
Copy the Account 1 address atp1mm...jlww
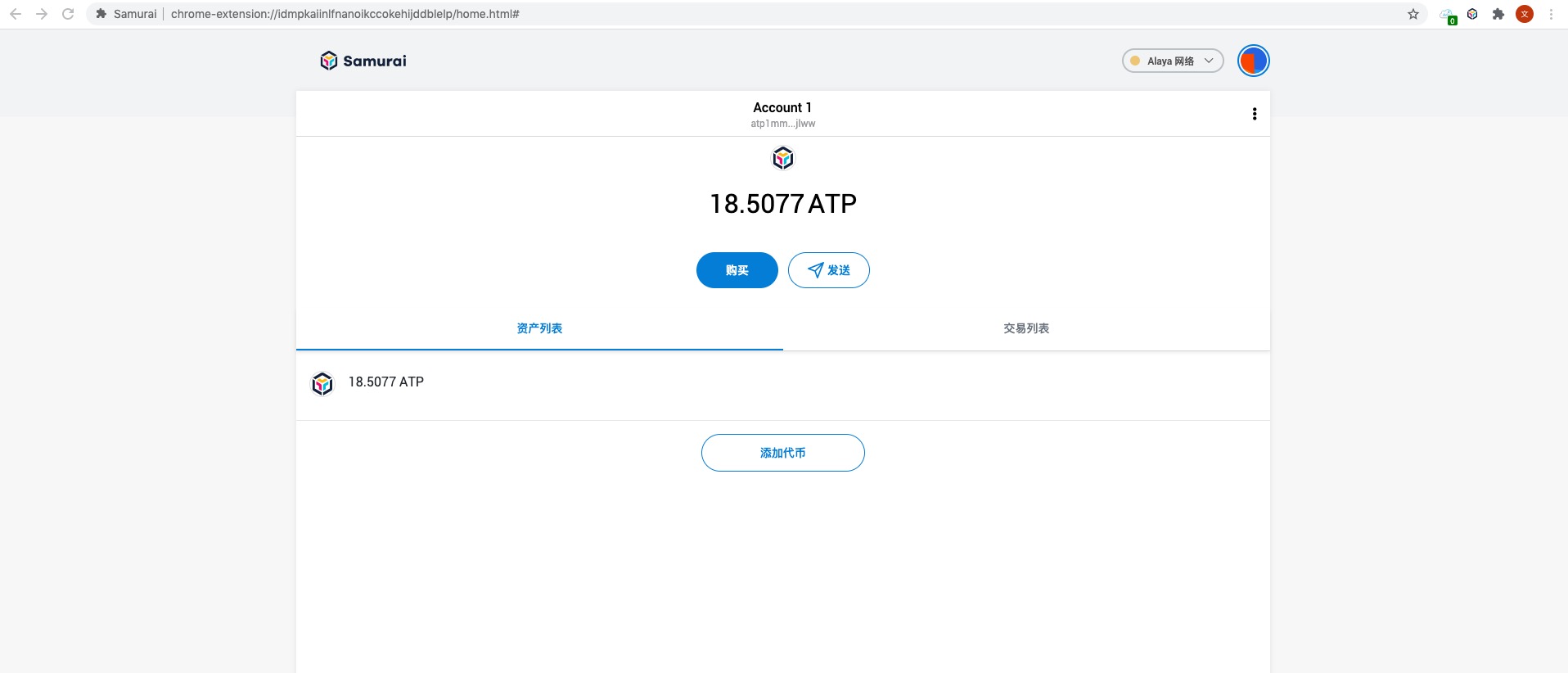782,124
